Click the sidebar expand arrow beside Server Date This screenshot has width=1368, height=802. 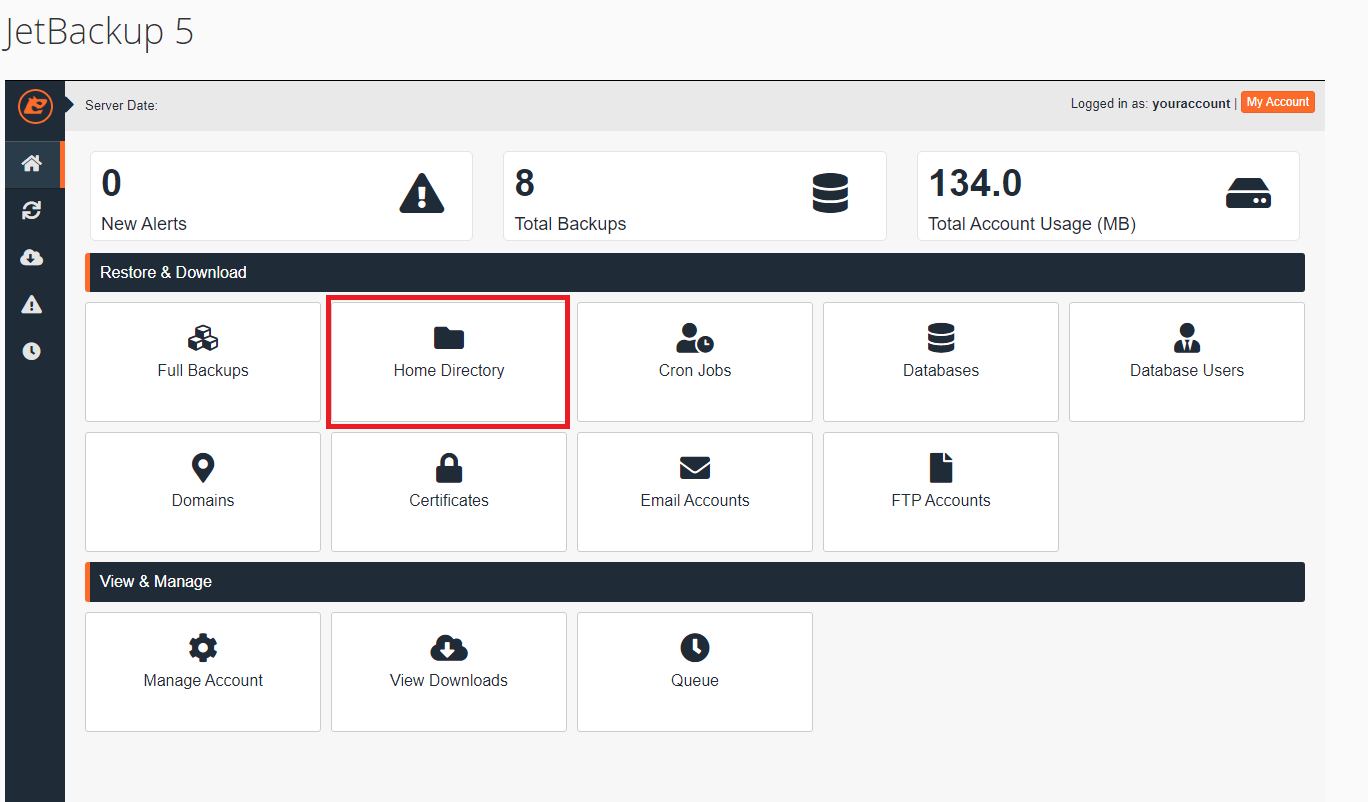point(70,104)
